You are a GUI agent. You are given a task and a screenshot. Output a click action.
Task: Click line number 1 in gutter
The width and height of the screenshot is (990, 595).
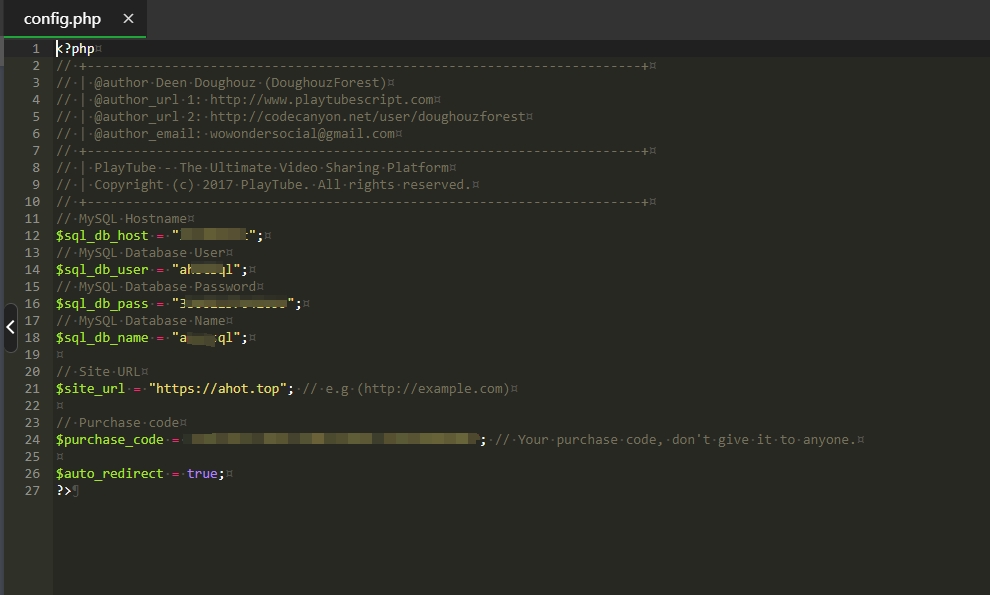(x=35, y=49)
